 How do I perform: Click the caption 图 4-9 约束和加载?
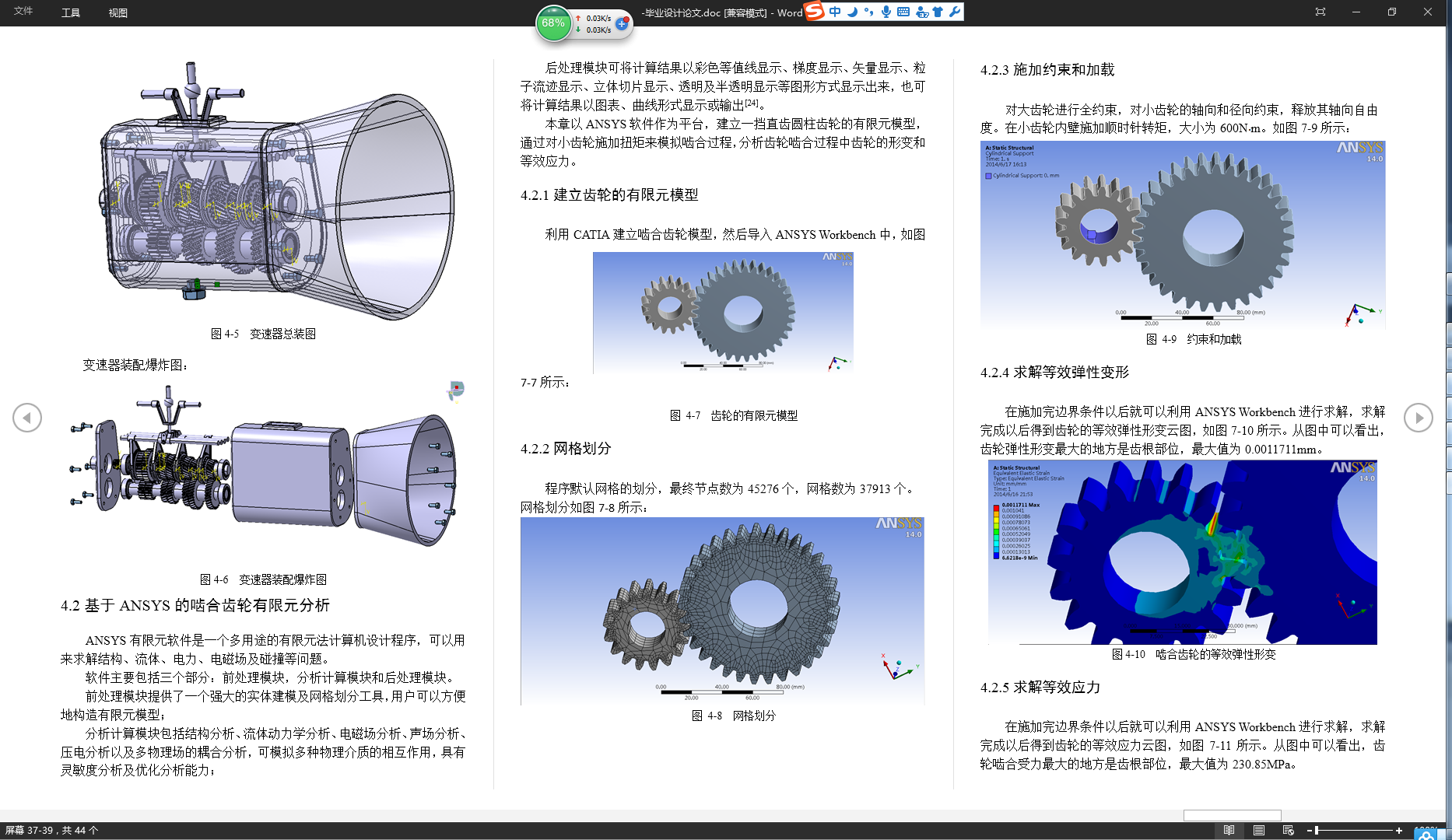1194,339
